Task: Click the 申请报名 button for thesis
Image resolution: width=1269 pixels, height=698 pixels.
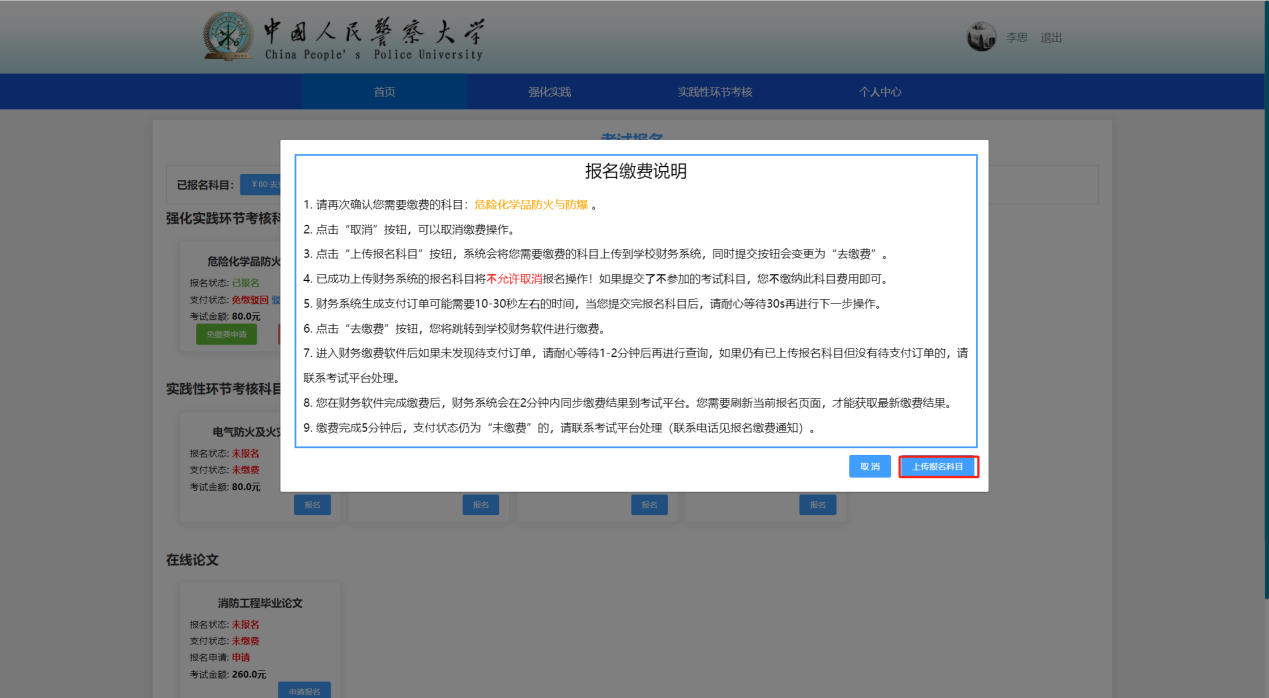Action: coord(304,691)
